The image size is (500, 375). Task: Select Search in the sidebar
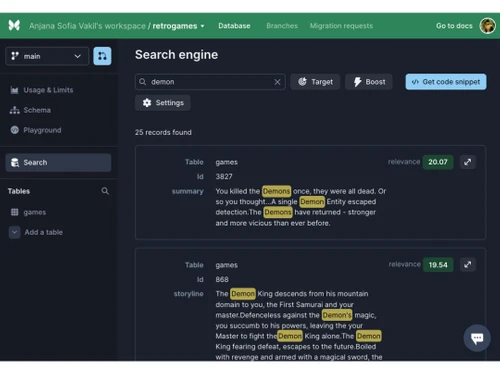58,162
